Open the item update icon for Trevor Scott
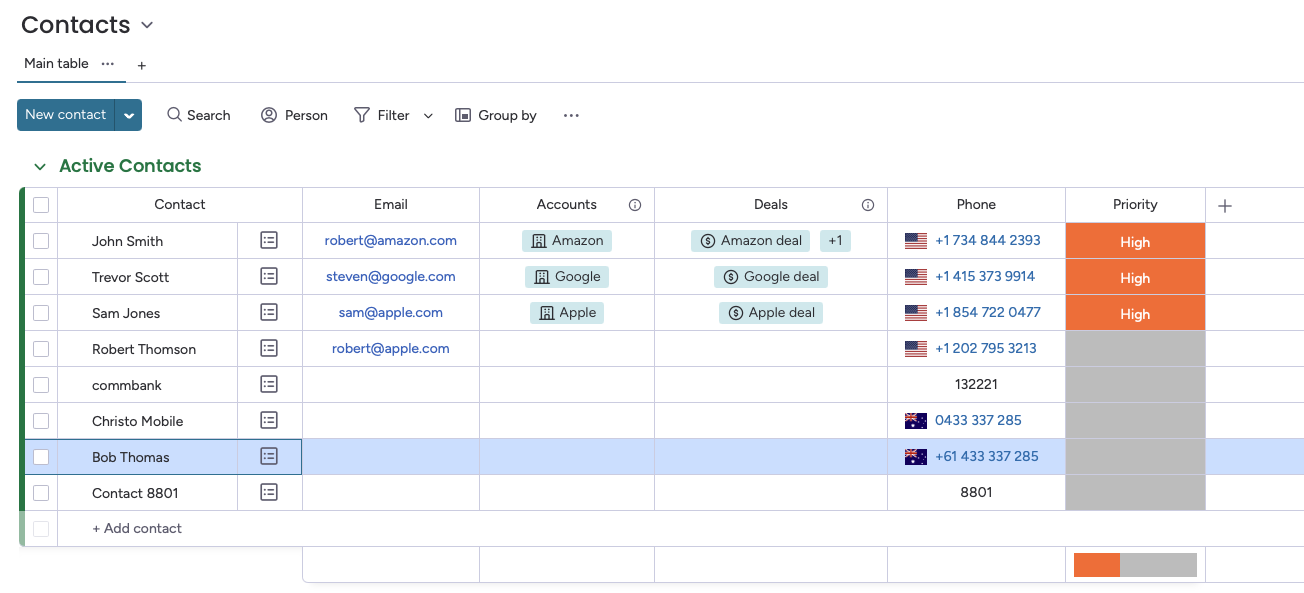The height and width of the screenshot is (593, 1304). coord(269,276)
